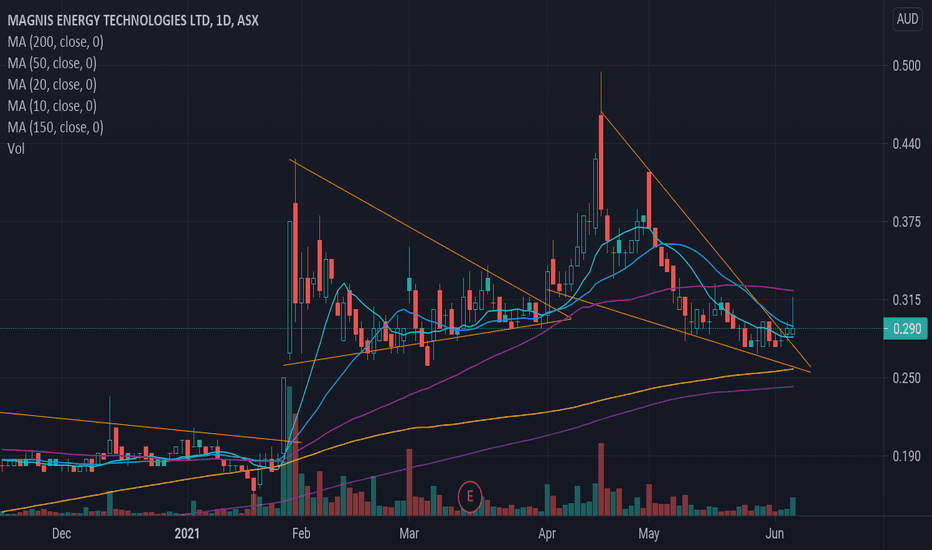Click the current price tag 0.290
Image resolution: width=932 pixels, height=550 pixels.
tap(905, 329)
